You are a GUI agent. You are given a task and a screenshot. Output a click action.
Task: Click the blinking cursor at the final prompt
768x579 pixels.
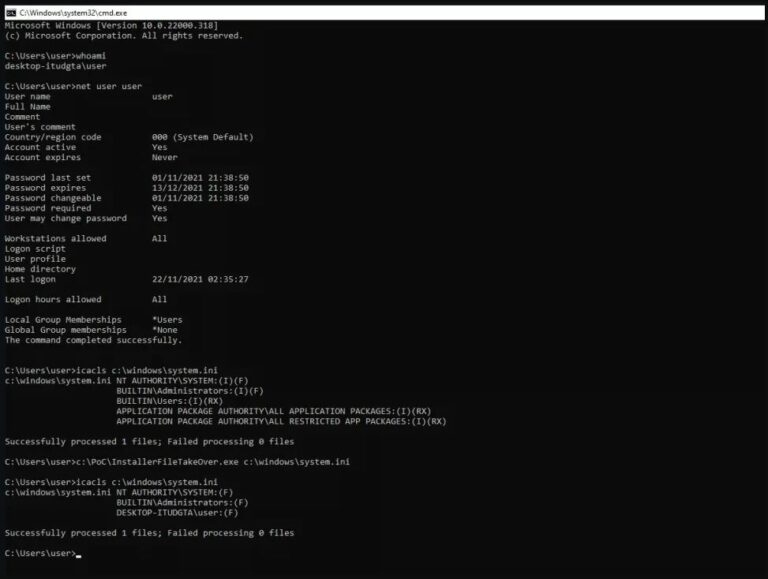[78, 553]
